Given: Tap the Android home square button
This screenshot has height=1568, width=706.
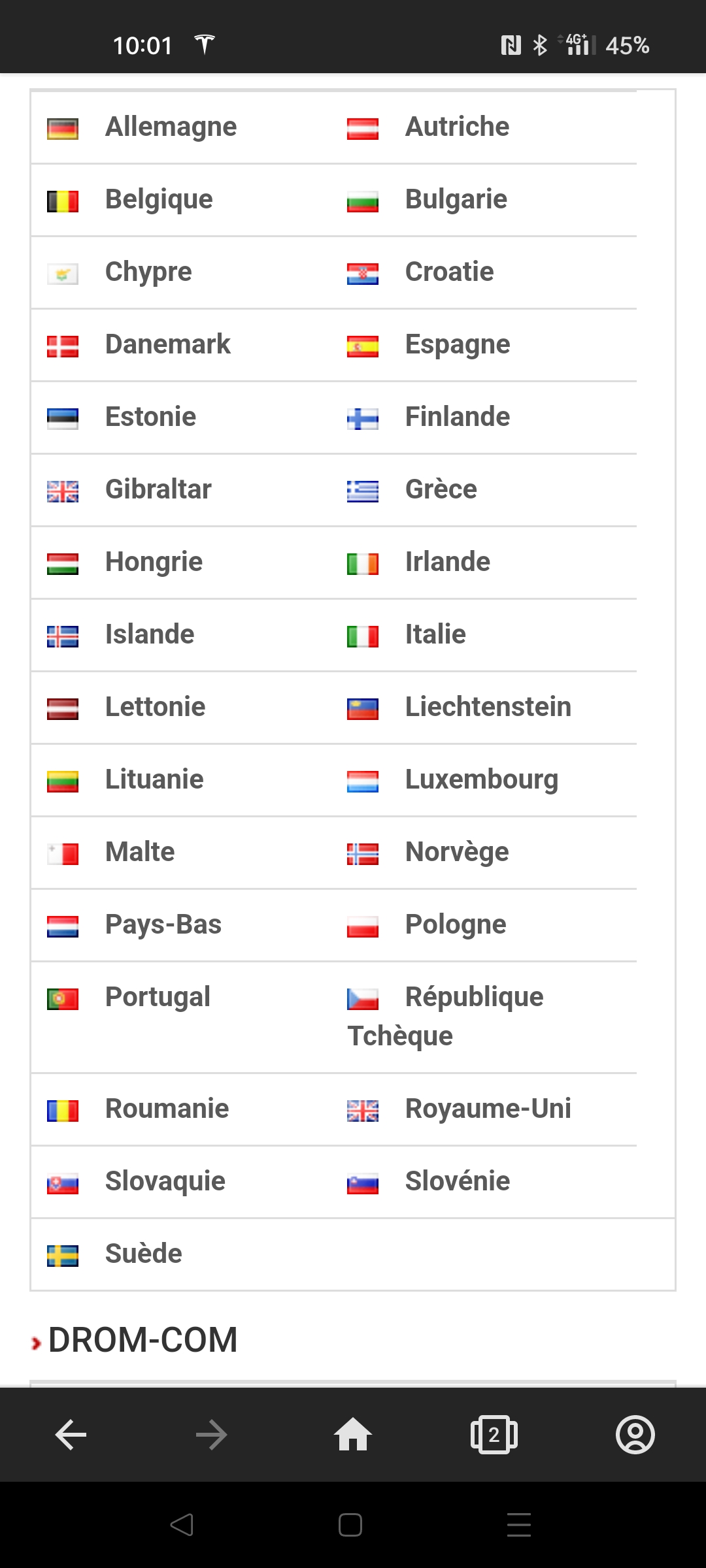Looking at the screenshot, I should pyautogui.click(x=350, y=1525).
